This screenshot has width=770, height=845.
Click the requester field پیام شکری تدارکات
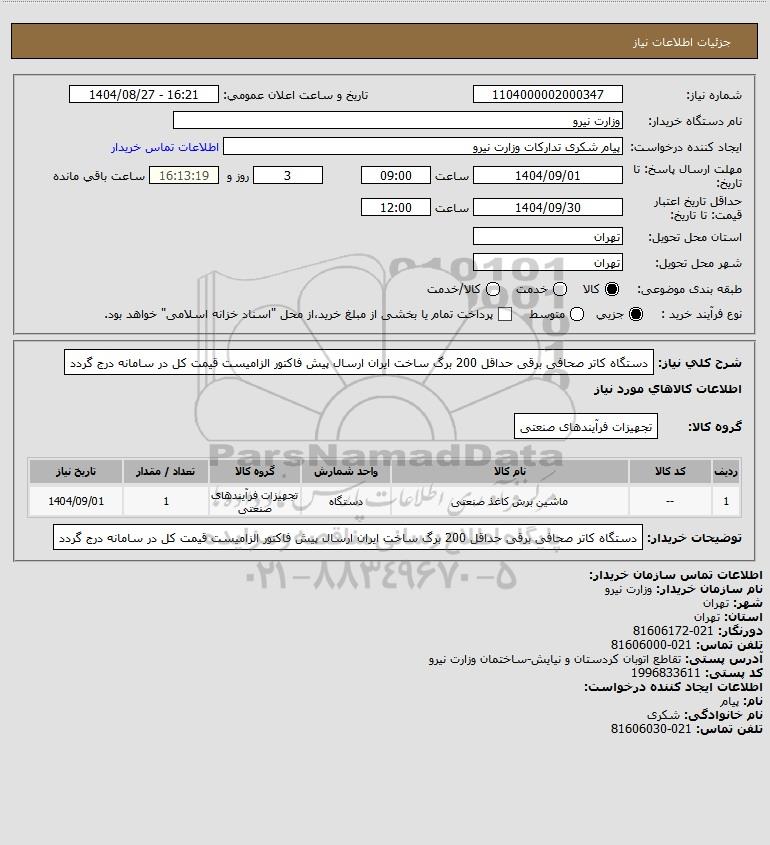coord(423,147)
